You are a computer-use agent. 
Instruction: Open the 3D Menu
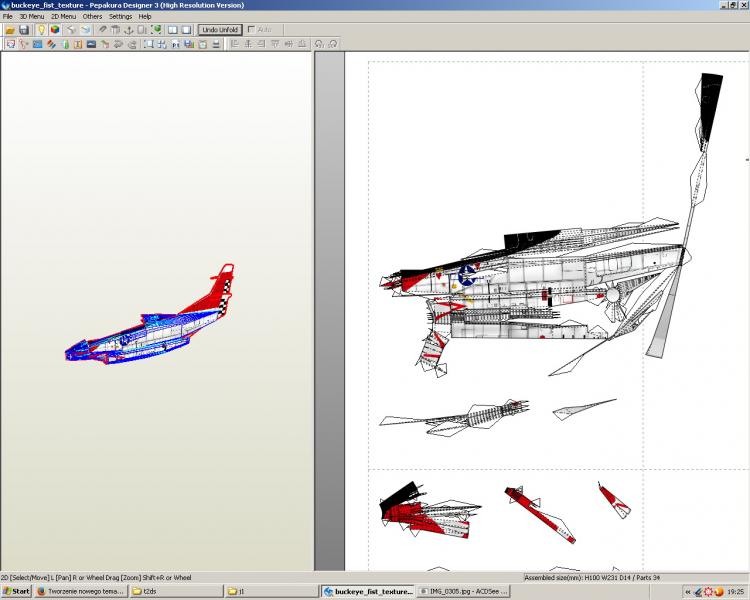point(30,17)
